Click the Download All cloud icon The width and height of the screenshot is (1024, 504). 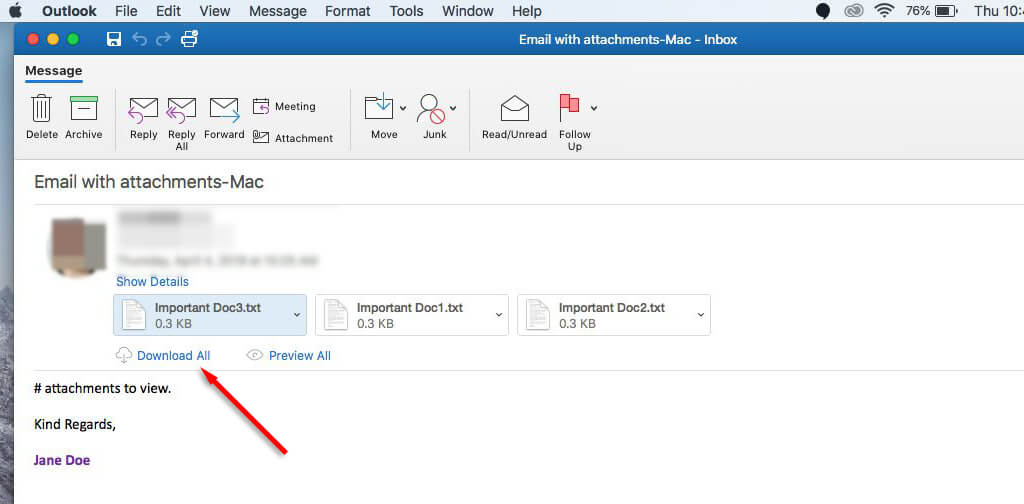pos(123,356)
